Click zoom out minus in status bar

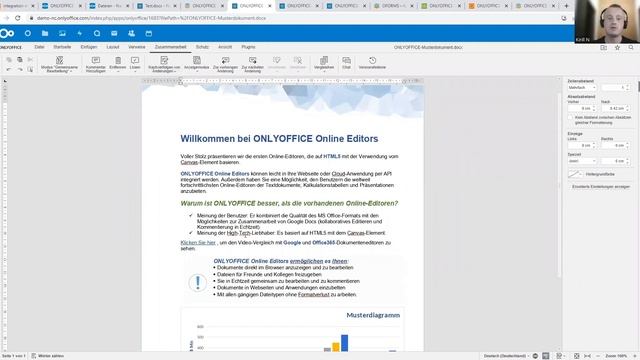[x=598, y=356]
